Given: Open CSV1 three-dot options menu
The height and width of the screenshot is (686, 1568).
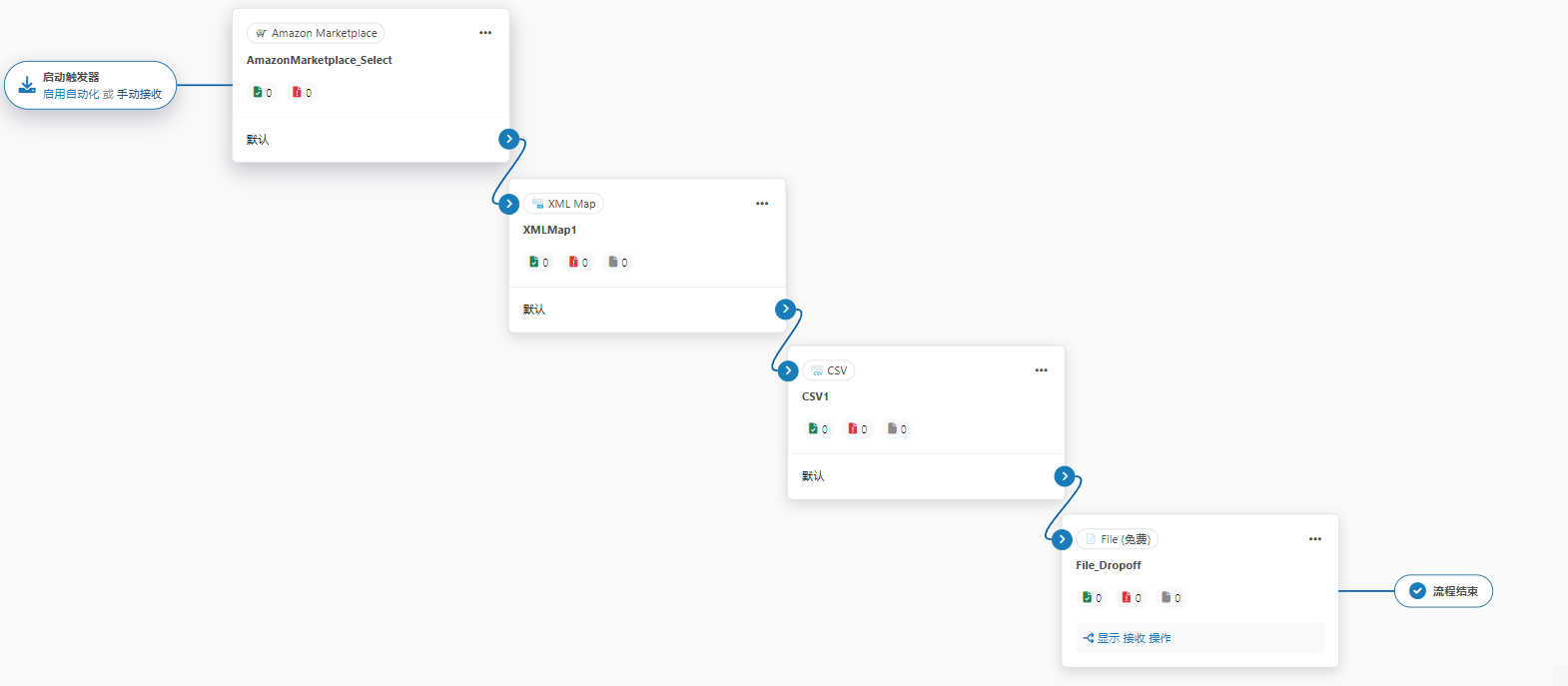Looking at the screenshot, I should pos(1041,370).
